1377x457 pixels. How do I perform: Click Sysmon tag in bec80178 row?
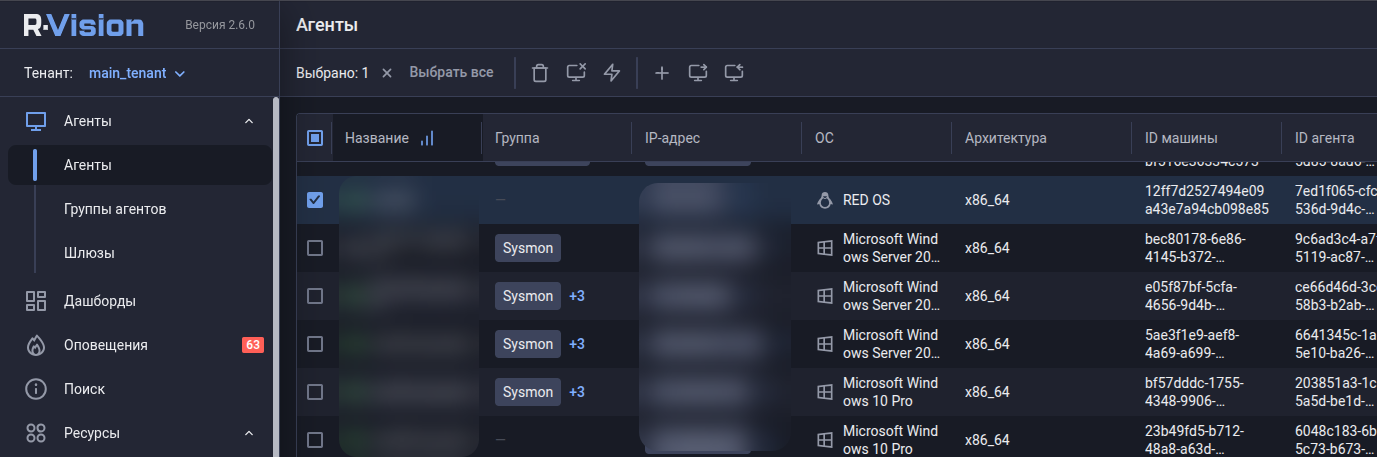(x=528, y=248)
